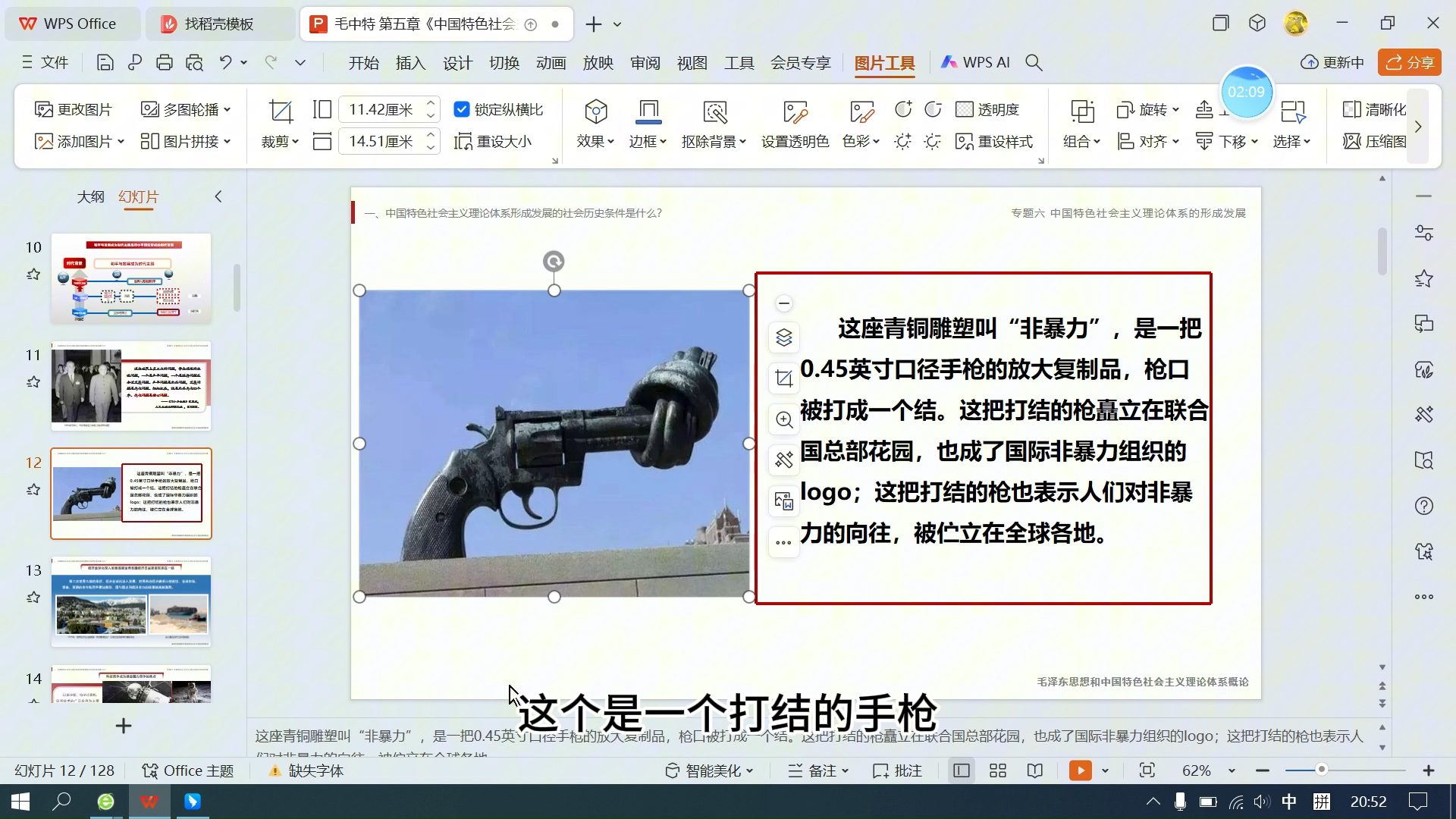Screen dimensions: 1456x819
Task: Toggle Notes (备注) pane button
Action: (818, 770)
